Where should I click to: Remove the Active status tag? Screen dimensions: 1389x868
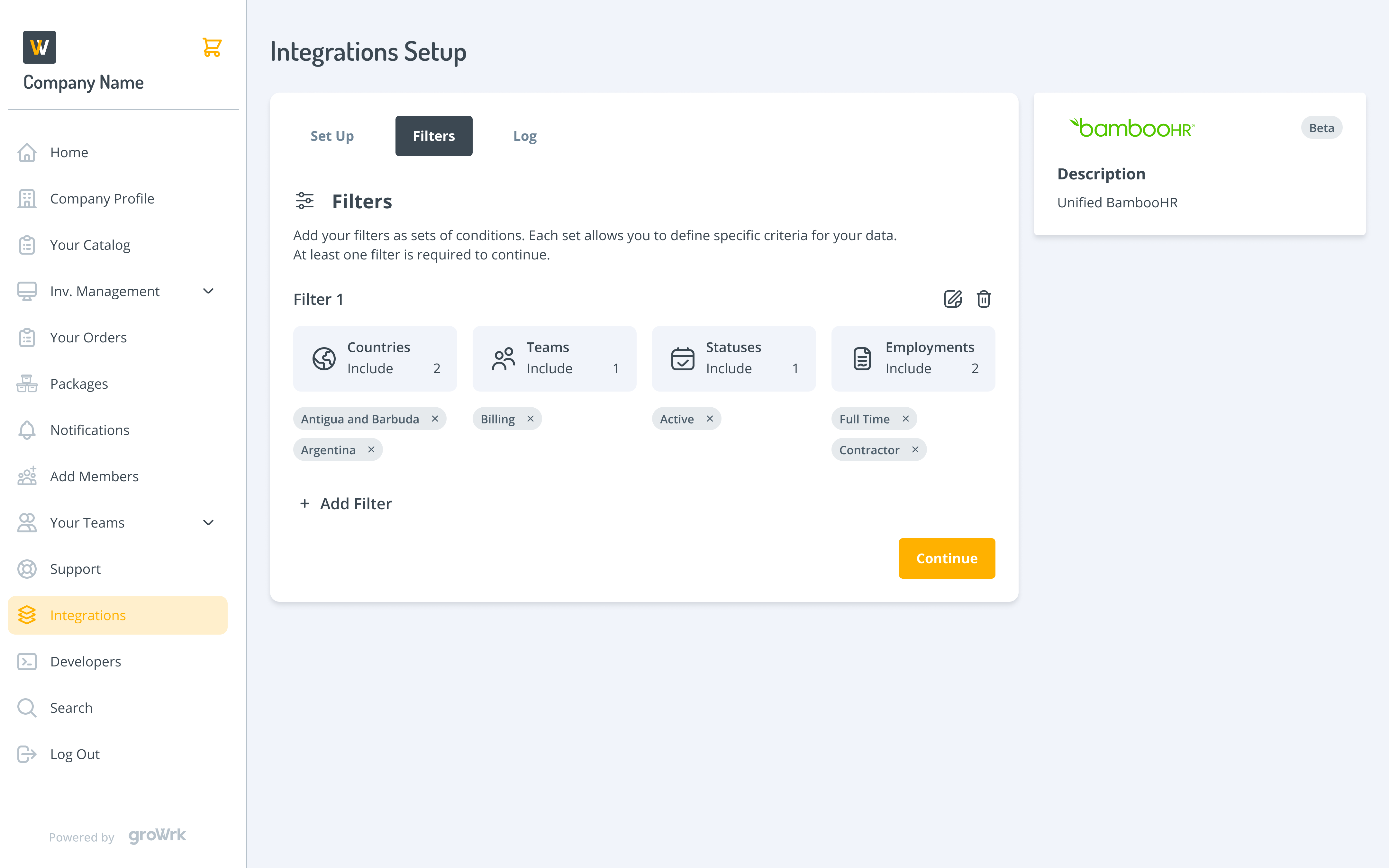point(710,419)
